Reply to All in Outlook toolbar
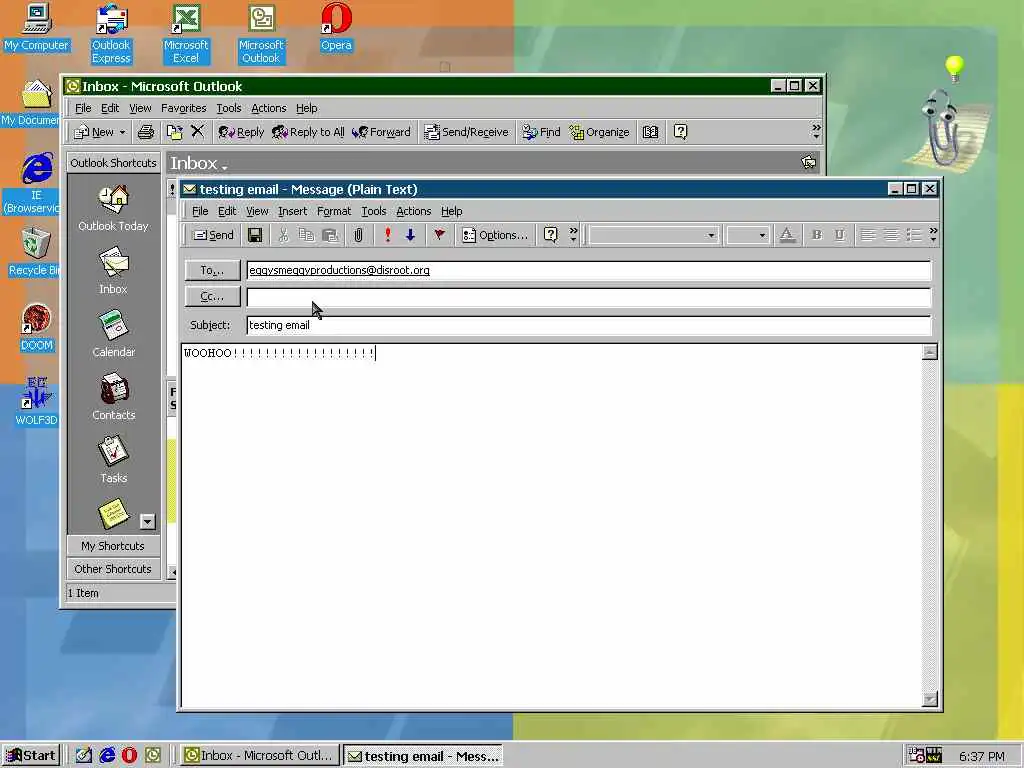This screenshot has width=1024, height=768. pos(308,132)
